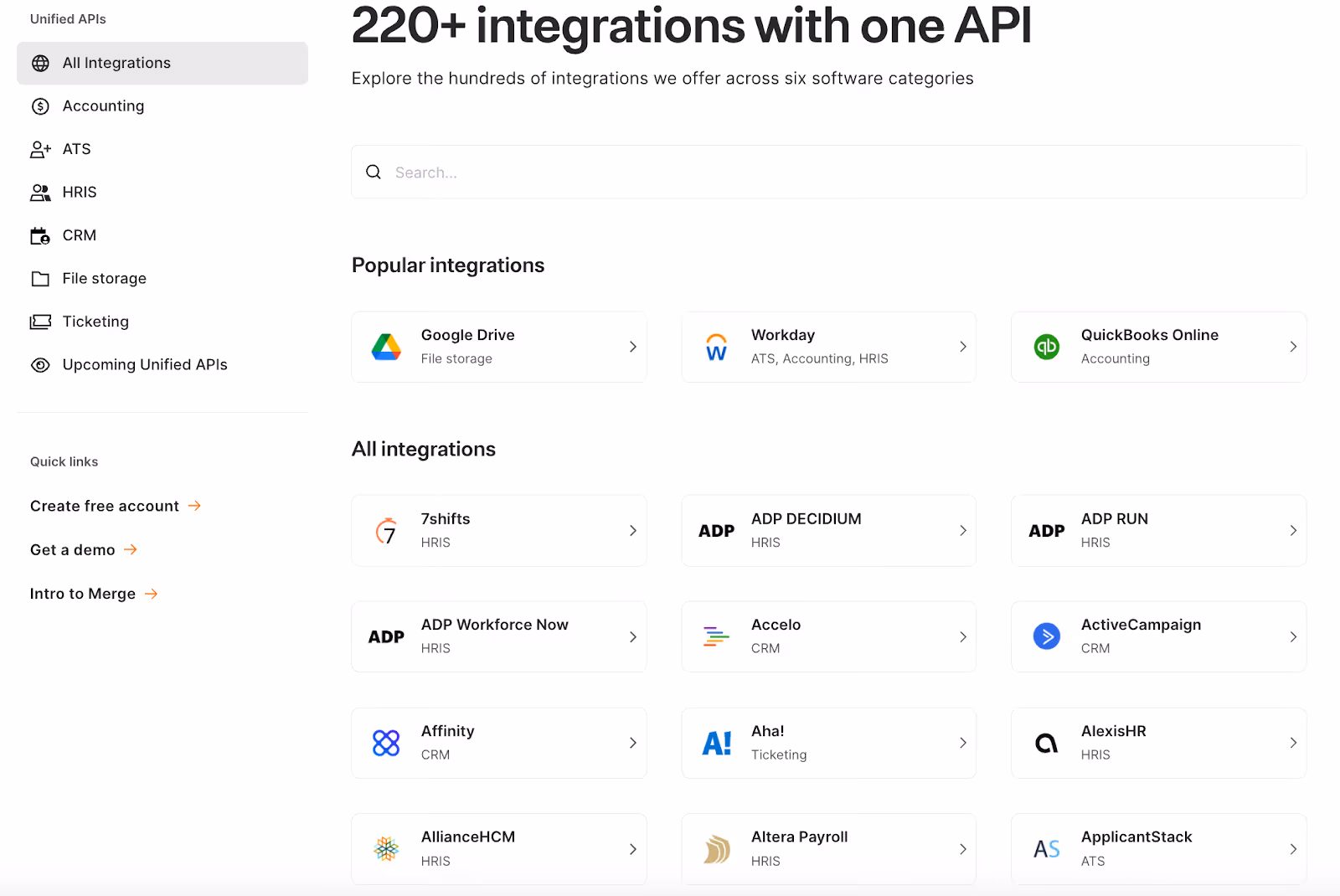1340x896 pixels.
Task: Click the chevron on the 7shifts card
Action: (x=633, y=531)
